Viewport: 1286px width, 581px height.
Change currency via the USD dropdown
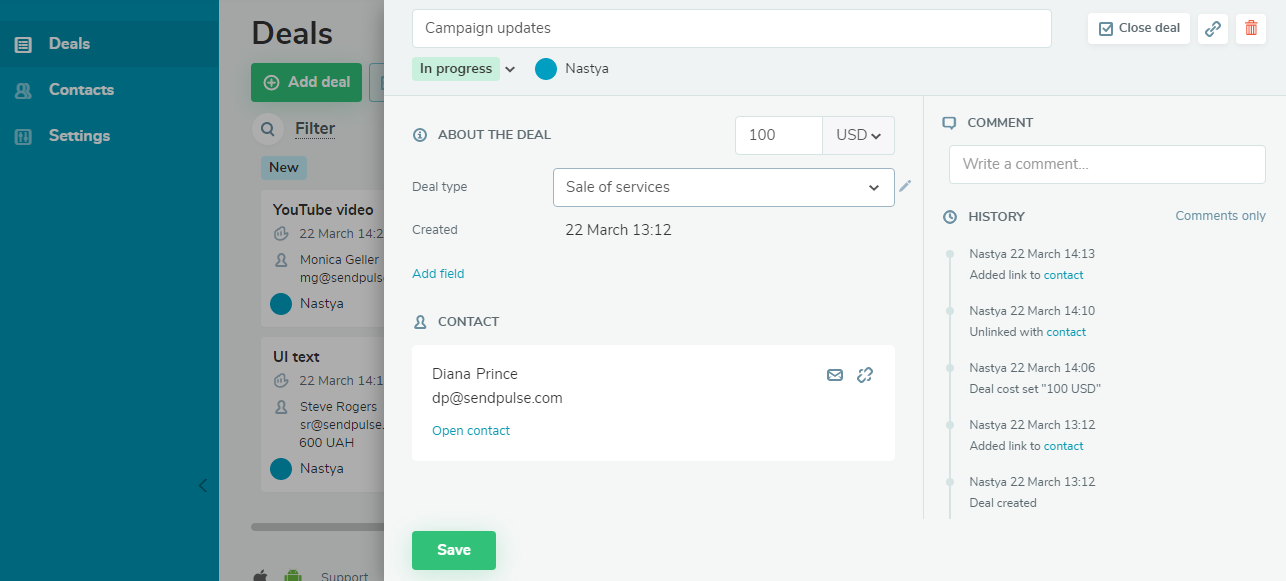[857, 135]
